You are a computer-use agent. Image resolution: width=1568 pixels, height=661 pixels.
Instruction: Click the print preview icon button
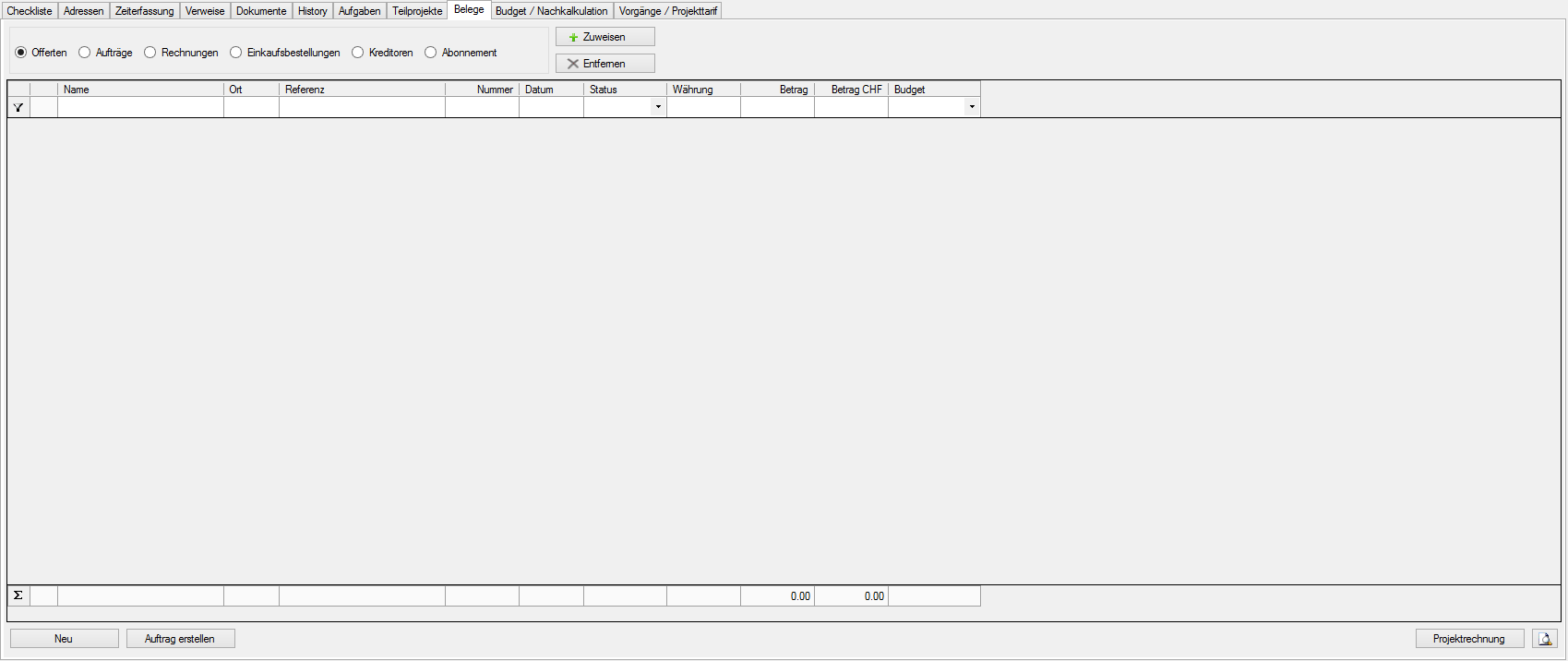(1544, 639)
